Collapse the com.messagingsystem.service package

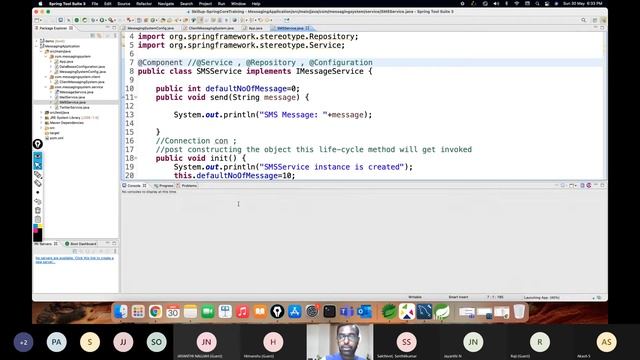46,87
